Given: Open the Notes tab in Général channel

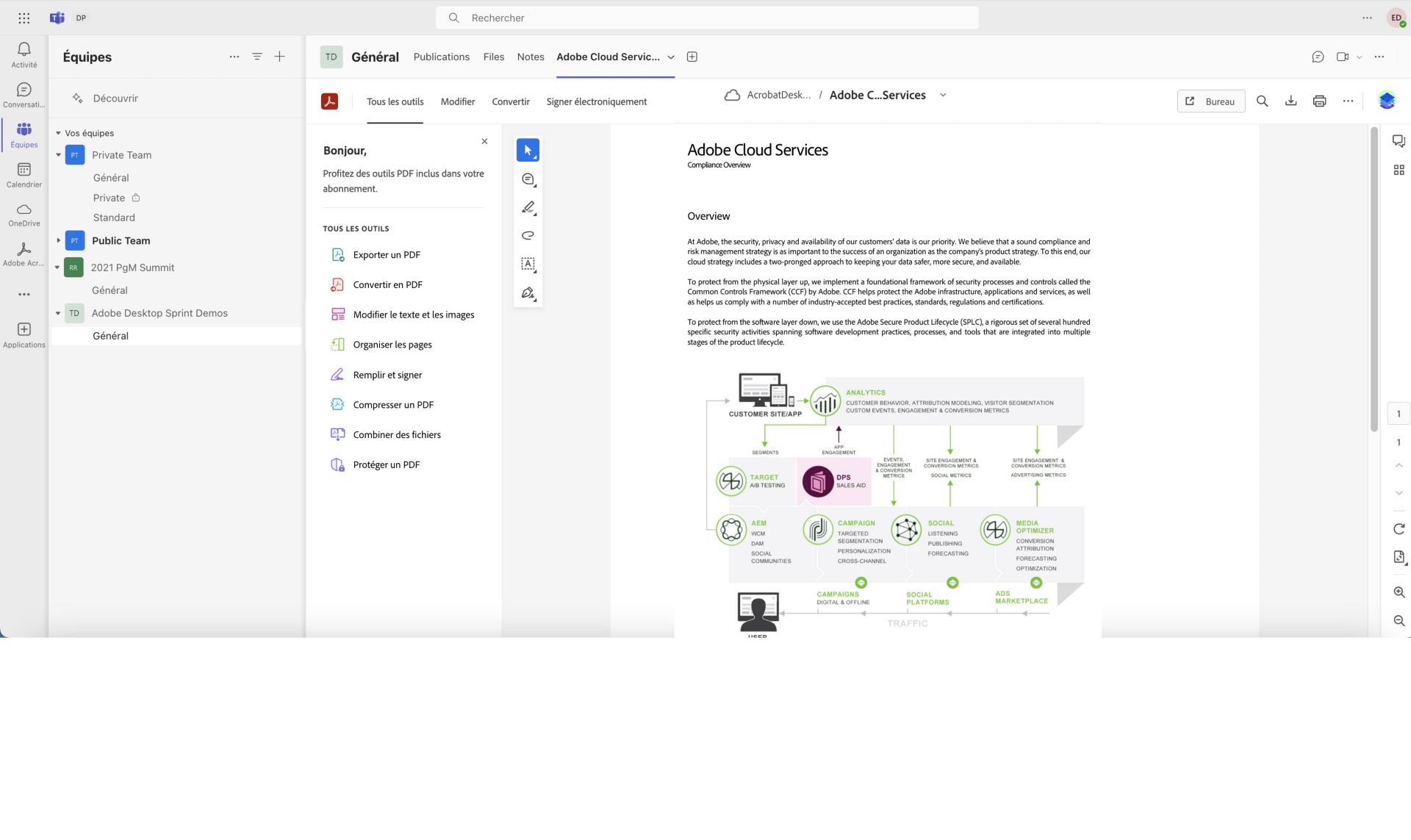Looking at the screenshot, I should point(530,57).
